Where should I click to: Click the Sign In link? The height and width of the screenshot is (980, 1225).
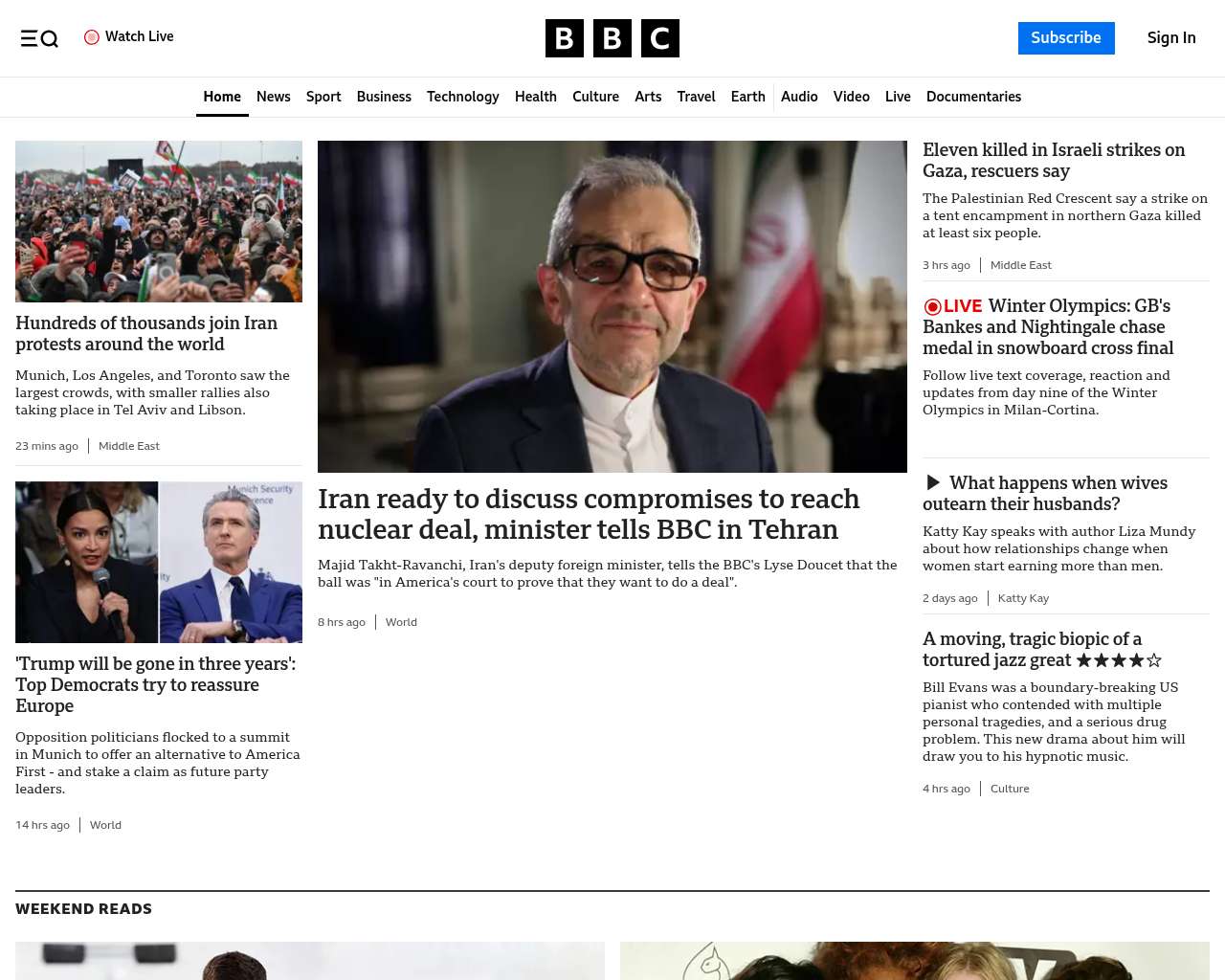point(1171,38)
